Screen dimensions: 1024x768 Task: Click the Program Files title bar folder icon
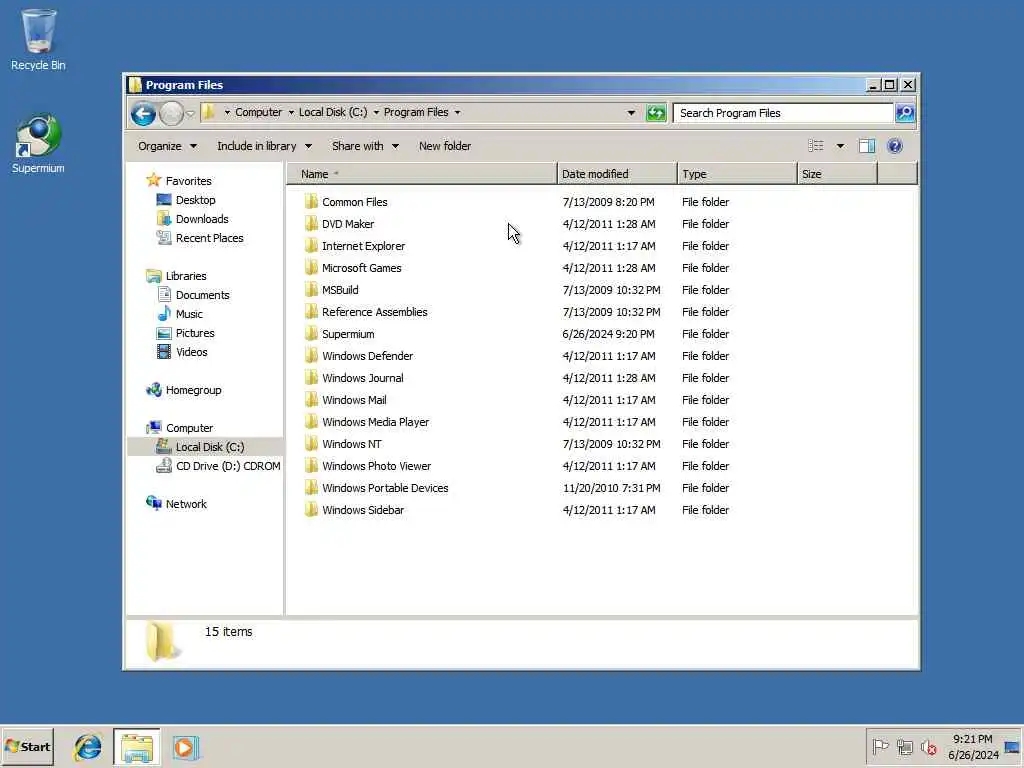pyautogui.click(x=135, y=85)
